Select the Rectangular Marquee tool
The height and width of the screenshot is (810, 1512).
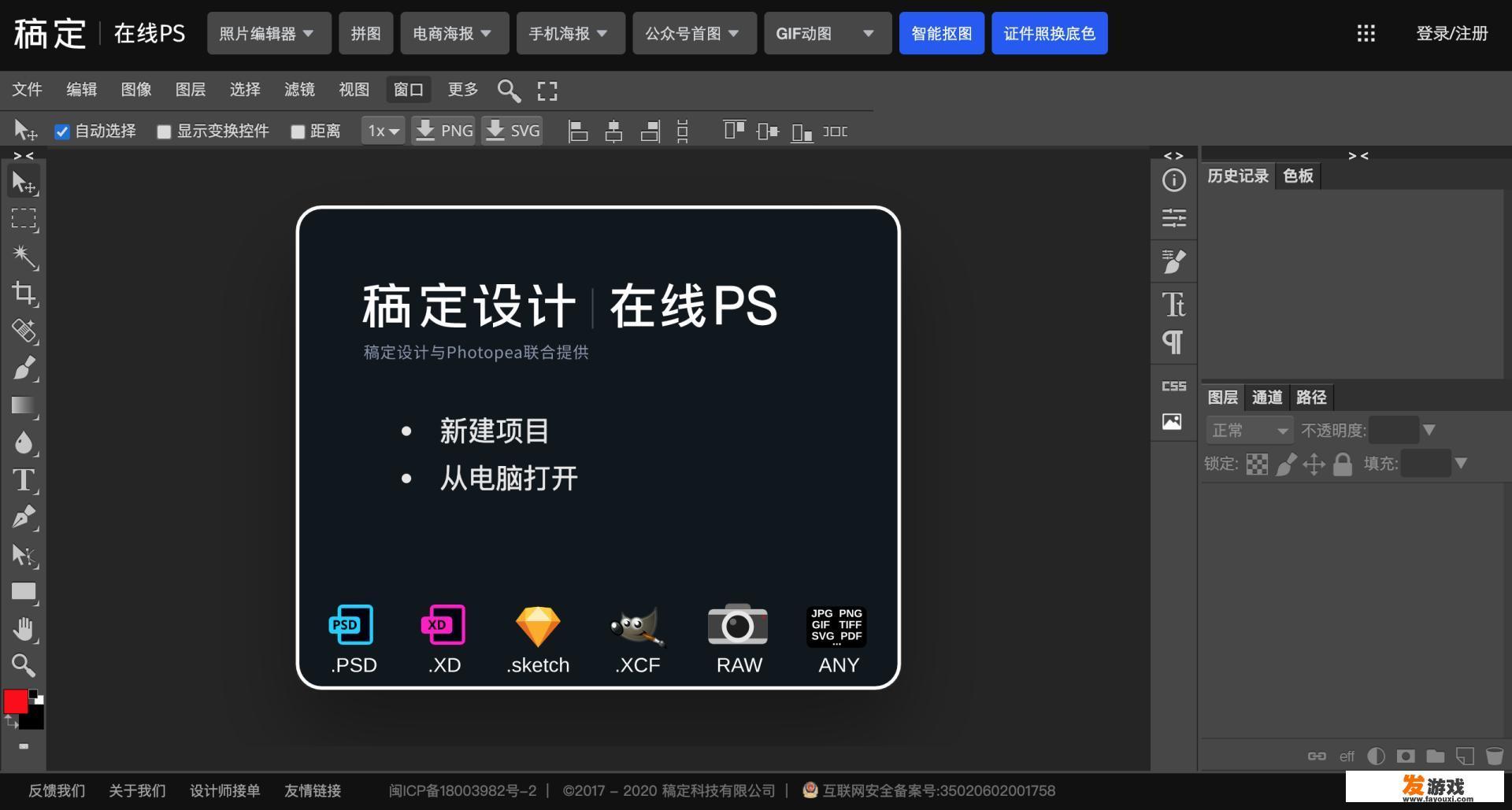click(24, 219)
